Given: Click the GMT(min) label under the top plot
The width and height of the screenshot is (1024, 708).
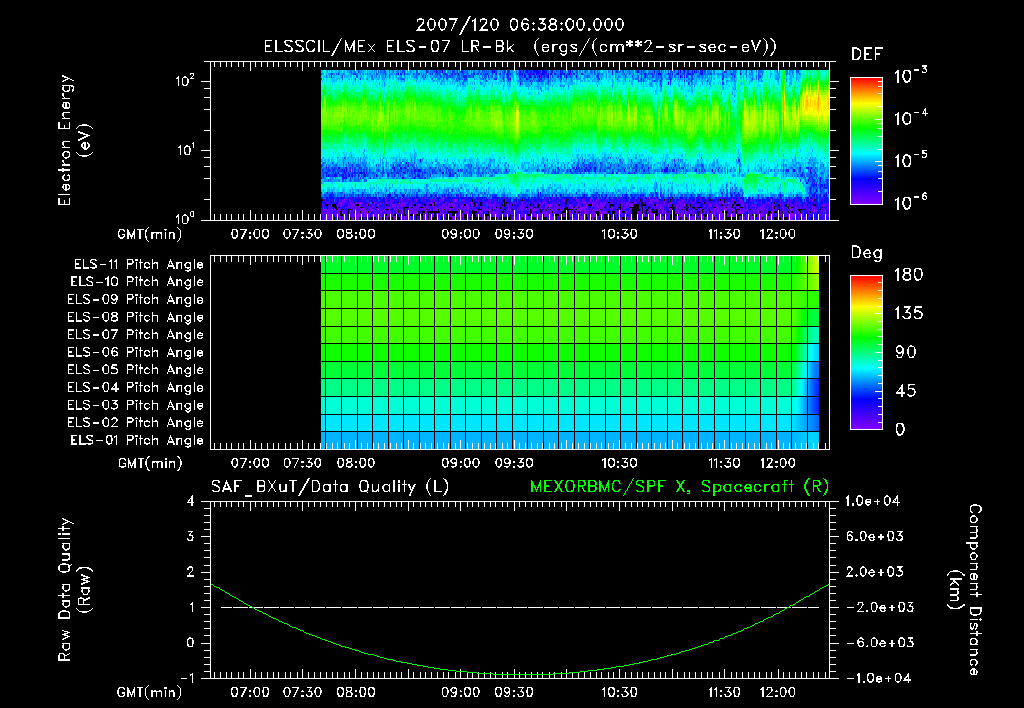Looking at the screenshot, I should pyautogui.click(x=150, y=234).
